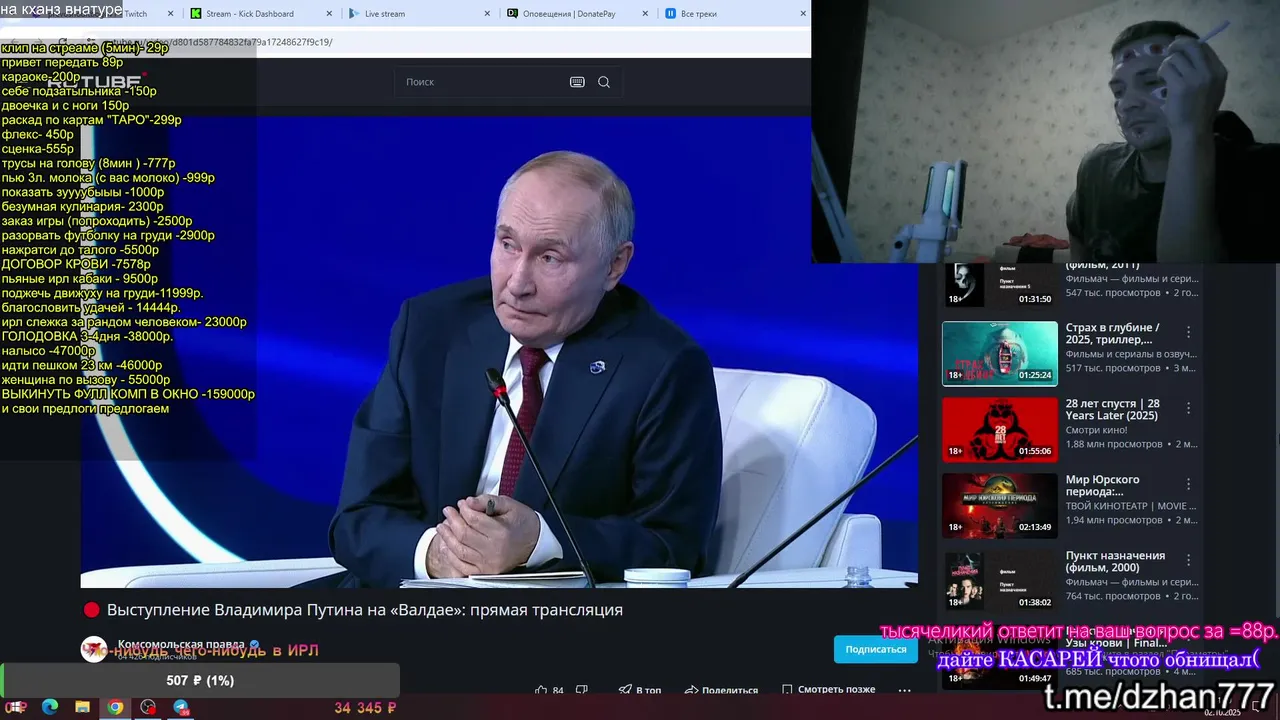Image resolution: width=1280 pixels, height=720 pixels.
Task: Open the more options dots under the video
Action: point(904,690)
